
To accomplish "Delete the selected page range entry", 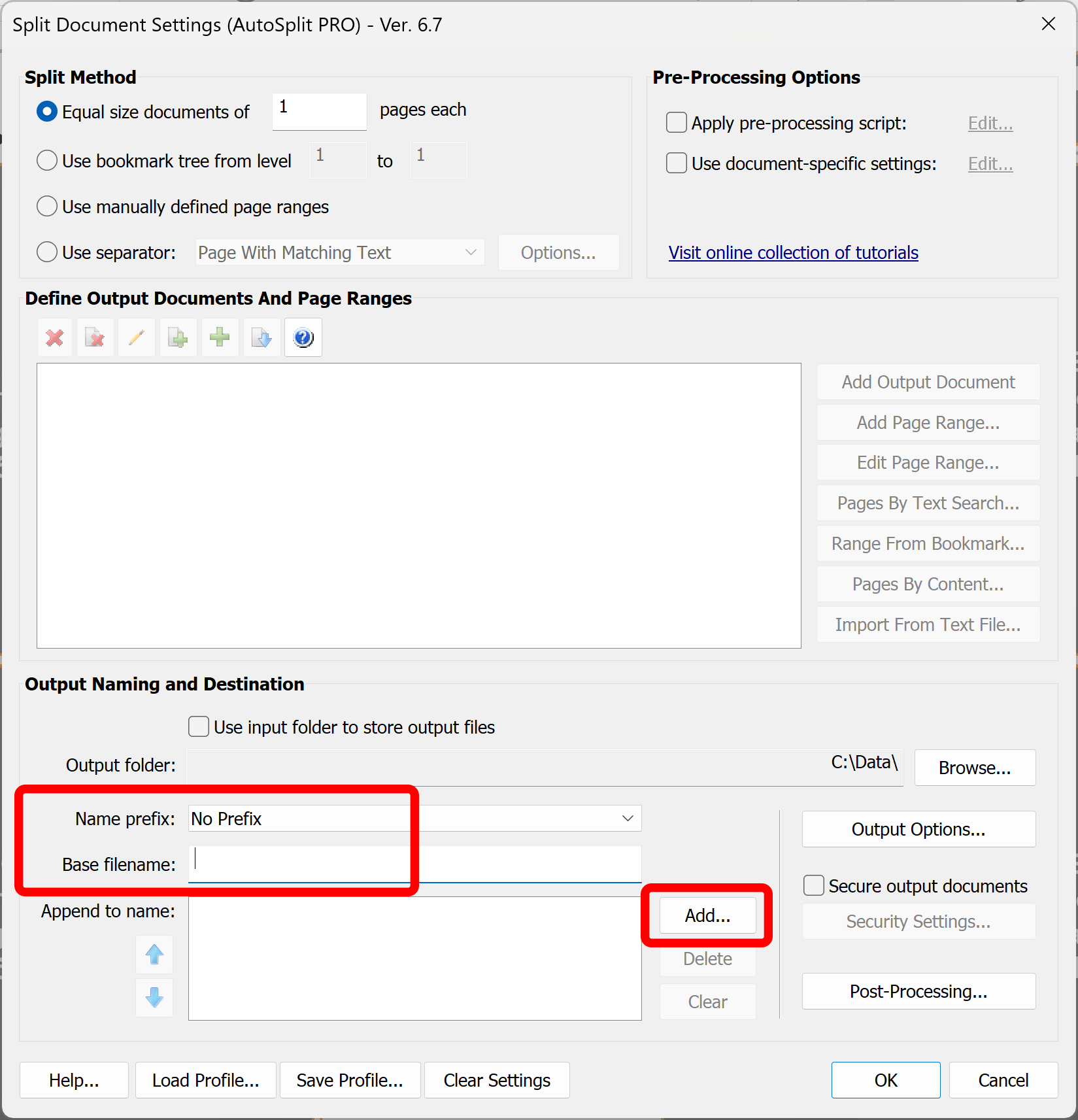I will 95,337.
